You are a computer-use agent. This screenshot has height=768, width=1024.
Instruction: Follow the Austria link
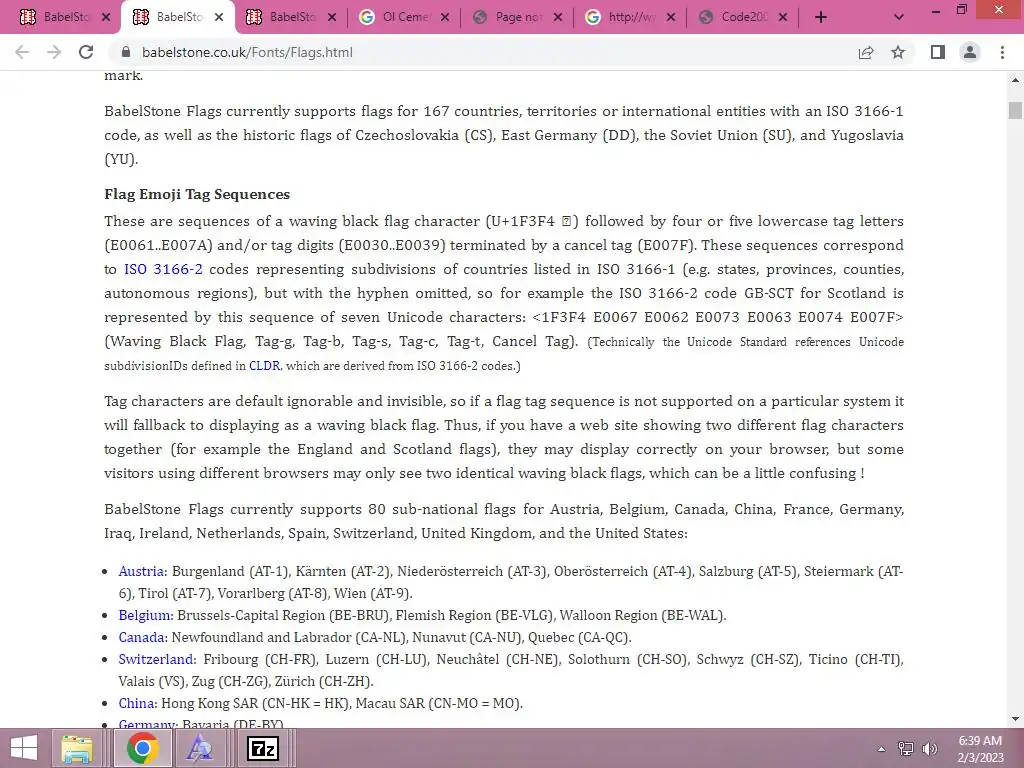141,571
